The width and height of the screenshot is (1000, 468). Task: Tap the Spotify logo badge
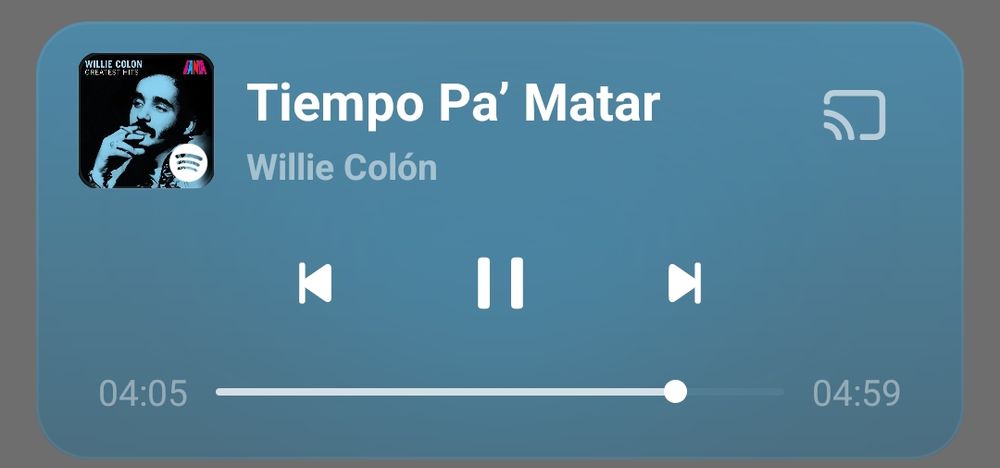[189, 161]
